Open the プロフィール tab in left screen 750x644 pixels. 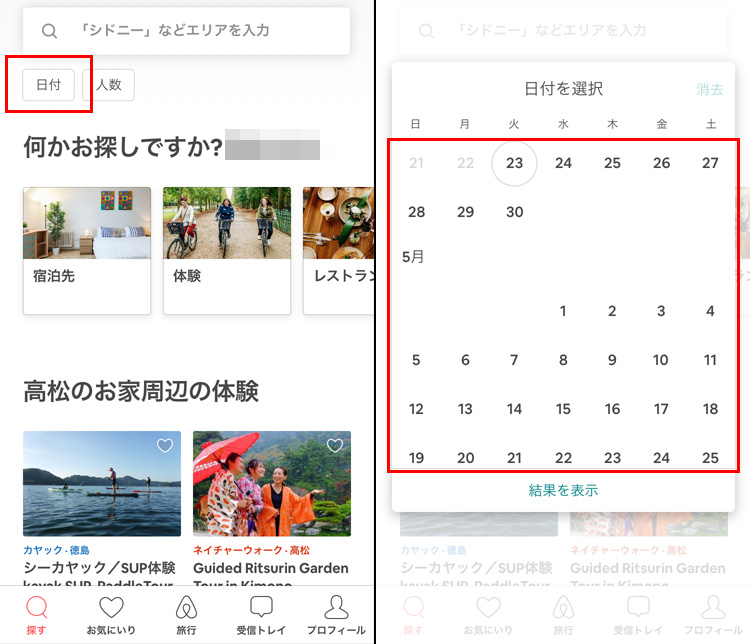(336, 615)
